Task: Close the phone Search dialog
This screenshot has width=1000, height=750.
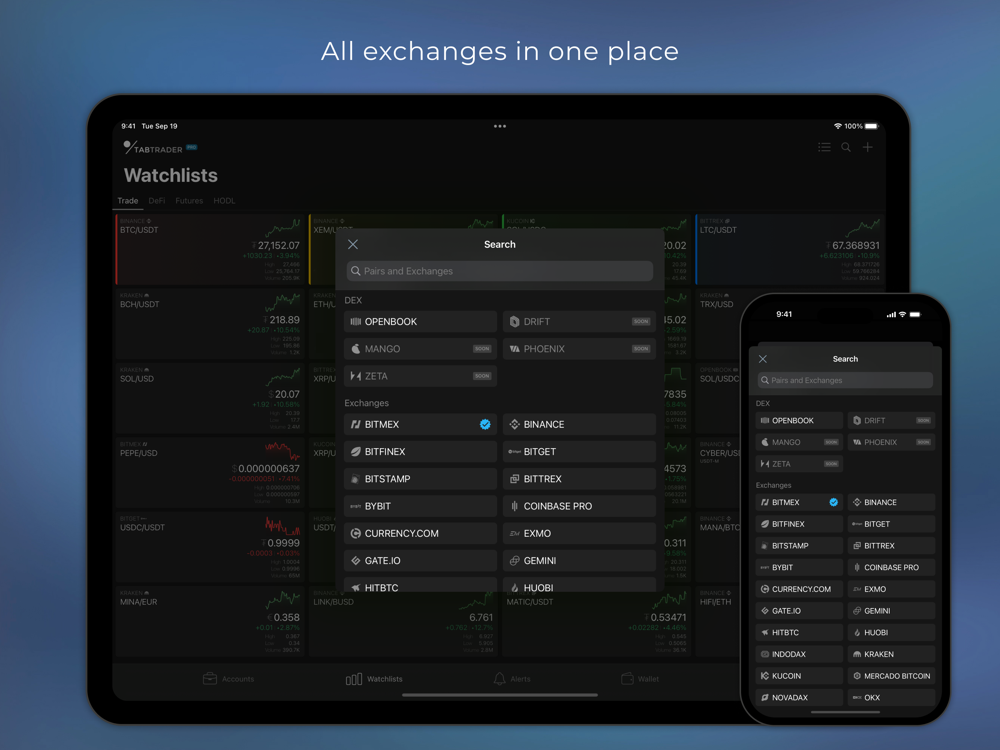Action: 763,359
